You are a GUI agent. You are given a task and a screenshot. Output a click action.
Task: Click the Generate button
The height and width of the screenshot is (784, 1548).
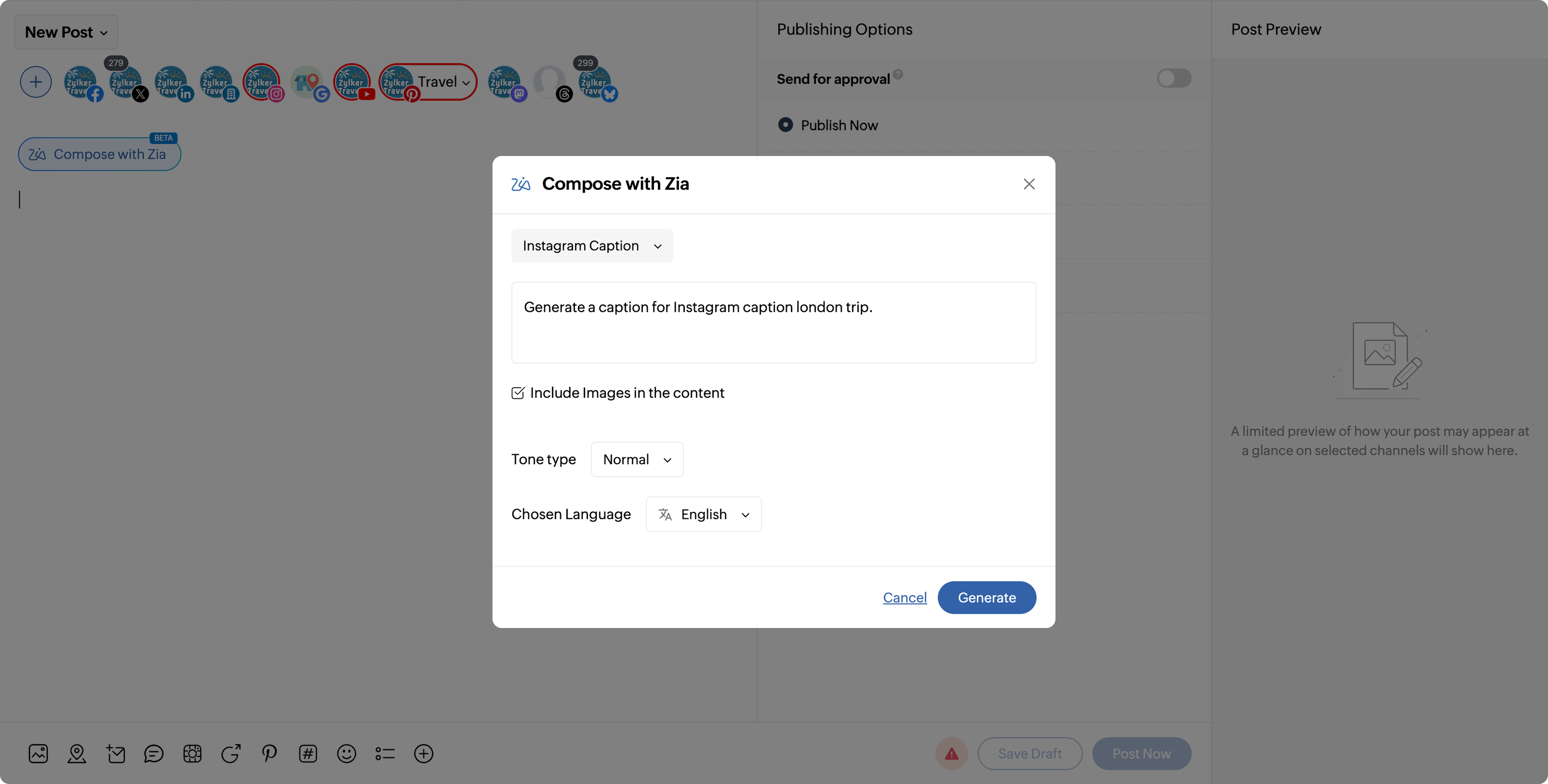coord(986,598)
